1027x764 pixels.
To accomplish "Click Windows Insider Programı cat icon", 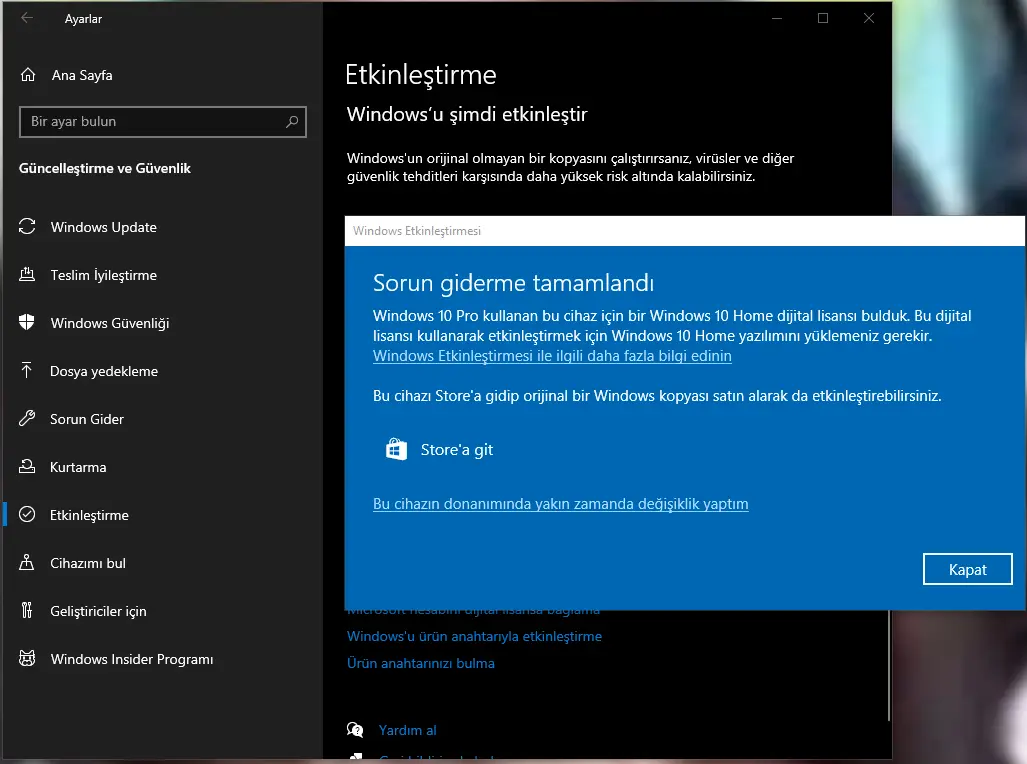I will coord(27,659).
